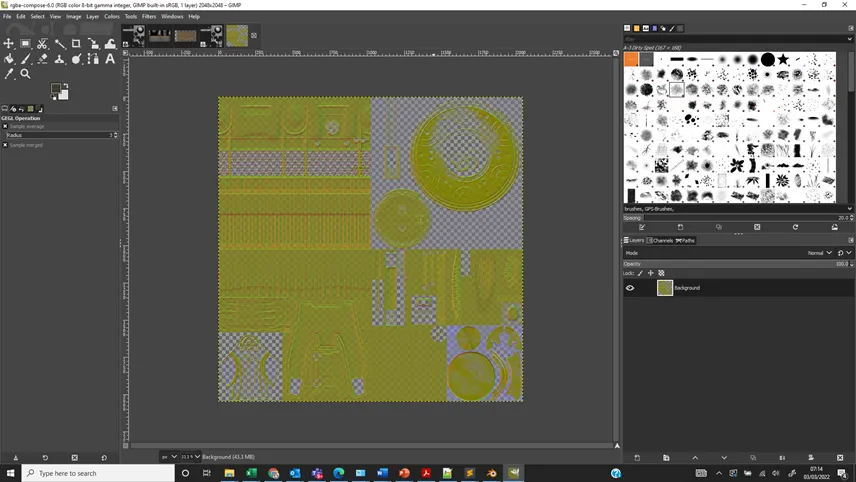Select the Move tool in toolbox
Image resolution: width=856 pixels, height=482 pixels.
click(x=9, y=43)
